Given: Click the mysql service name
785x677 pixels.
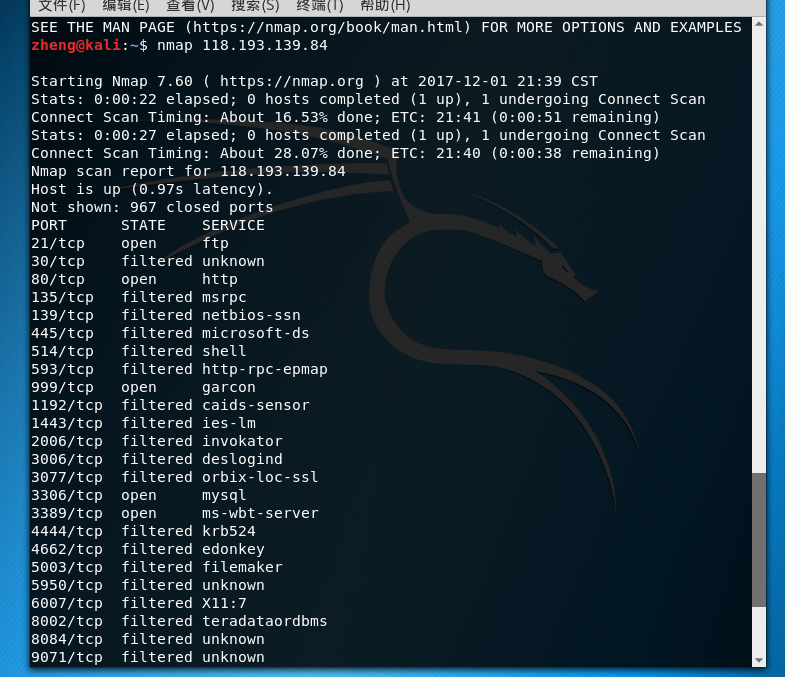Looking at the screenshot, I should pos(224,496).
